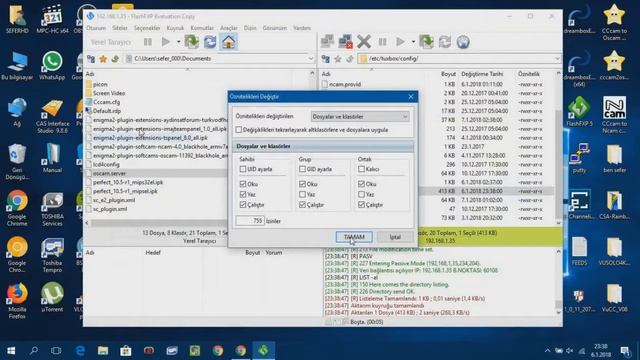Open the CCcam to Ncam desktop icon
Viewport: 640px width, 360px height.
tap(614, 114)
